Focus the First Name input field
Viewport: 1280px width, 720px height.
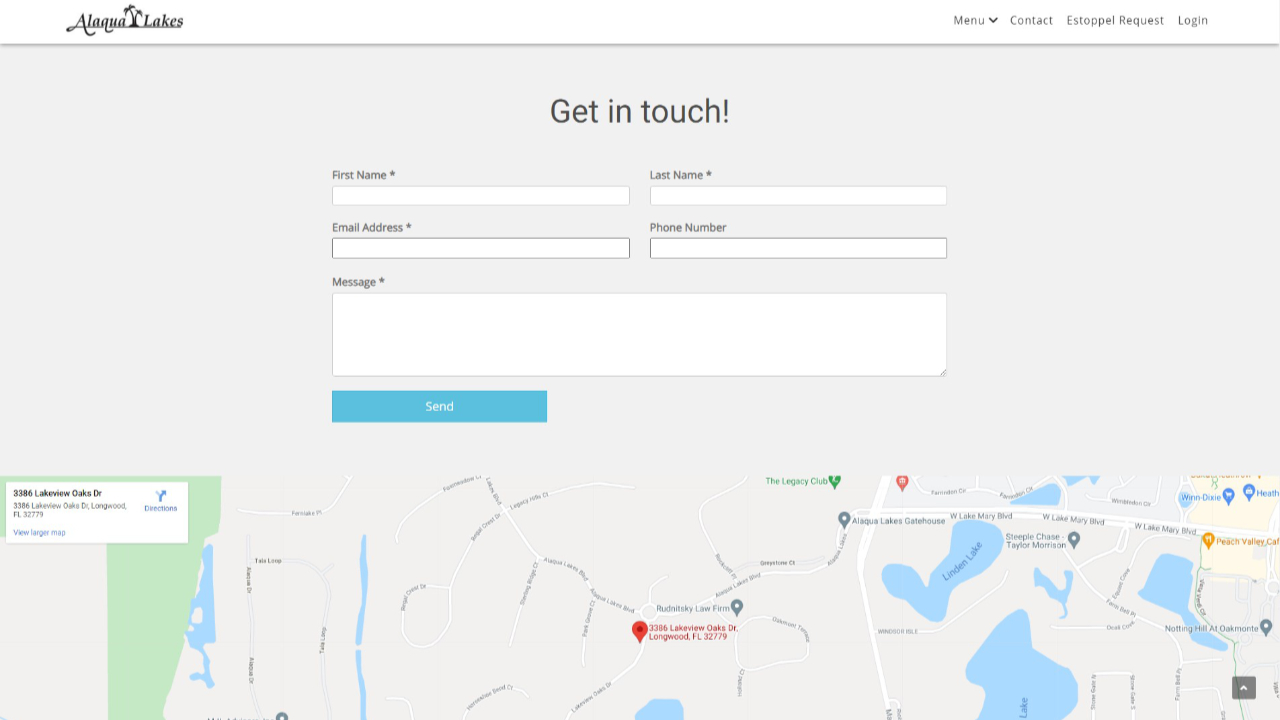point(481,196)
